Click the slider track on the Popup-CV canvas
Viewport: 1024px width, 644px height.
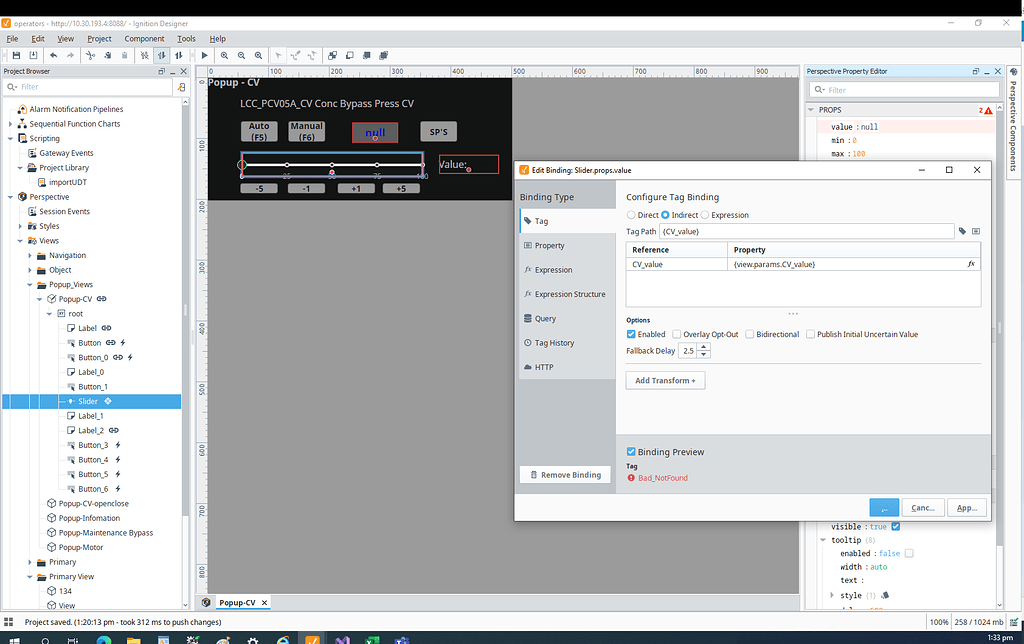coord(332,165)
